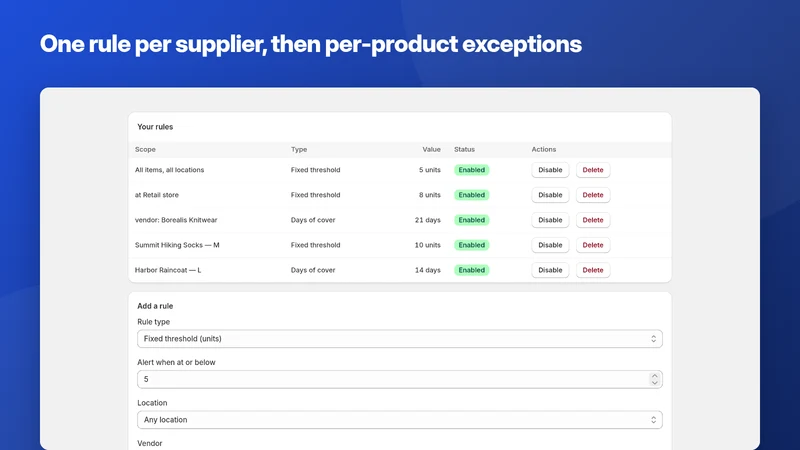800x450 pixels.
Task: Select 'Summit Hiking Socks — M' scope text
Action: point(177,245)
